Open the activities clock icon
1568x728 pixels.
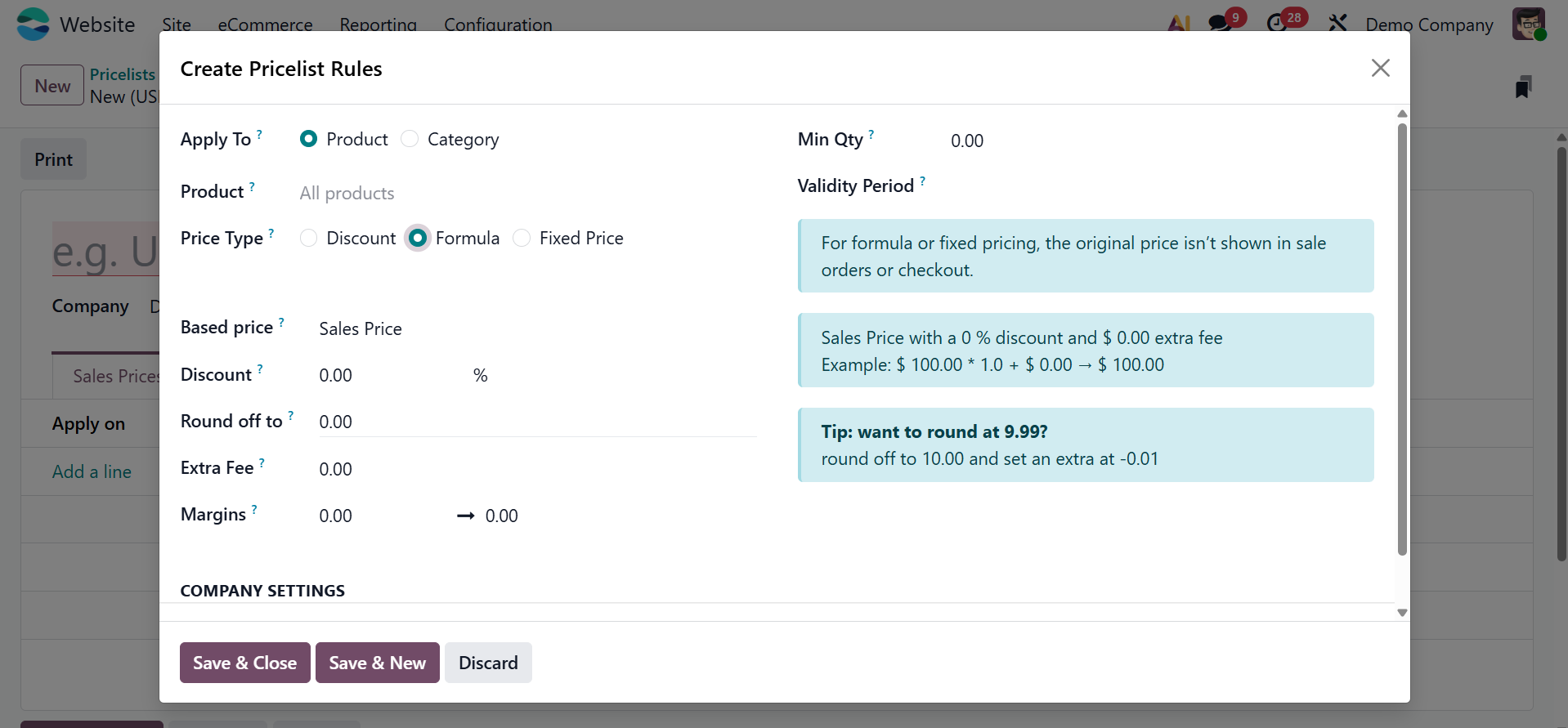point(1277,23)
